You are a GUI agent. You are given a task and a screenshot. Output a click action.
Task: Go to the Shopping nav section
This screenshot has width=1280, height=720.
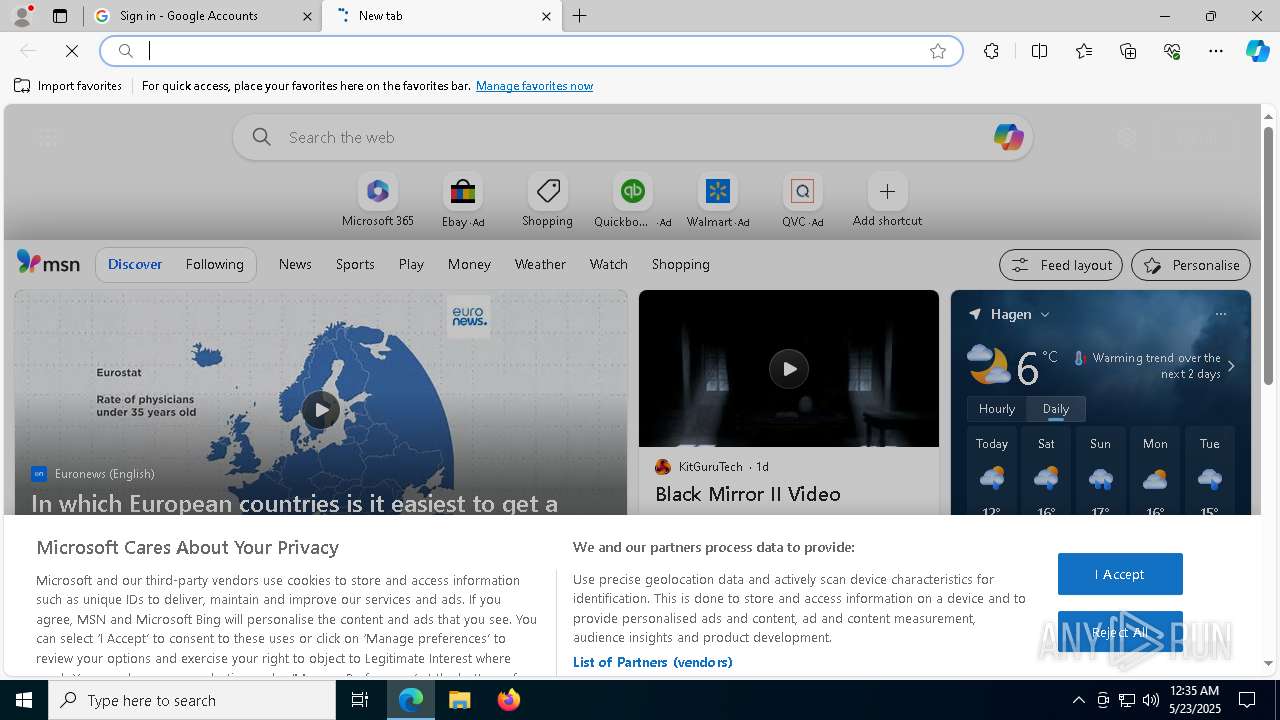[x=680, y=264]
